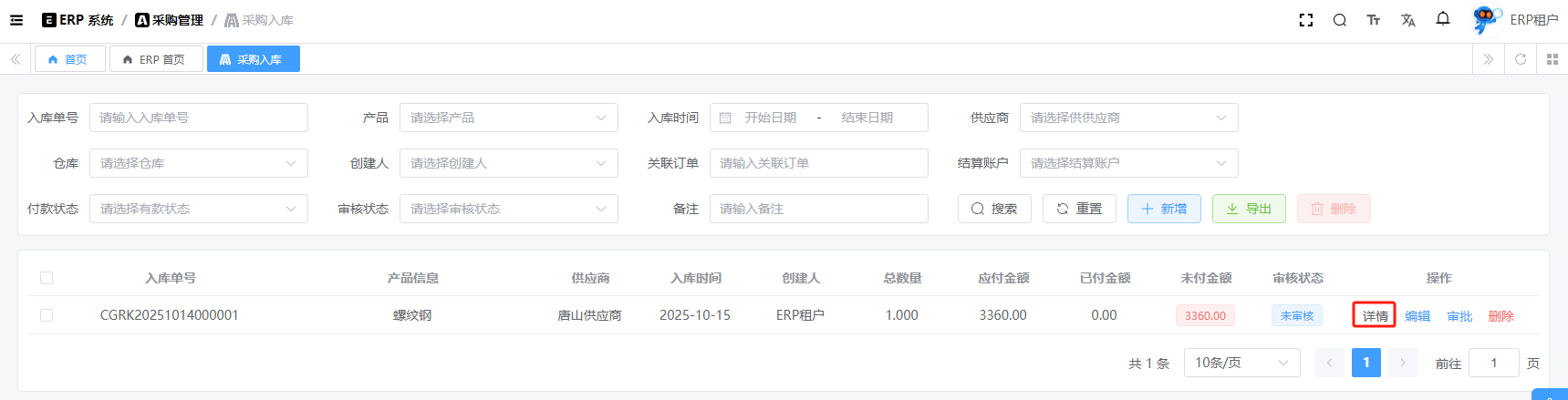Open the header search magnifier icon
The width and height of the screenshot is (1568, 400).
tap(1339, 20)
